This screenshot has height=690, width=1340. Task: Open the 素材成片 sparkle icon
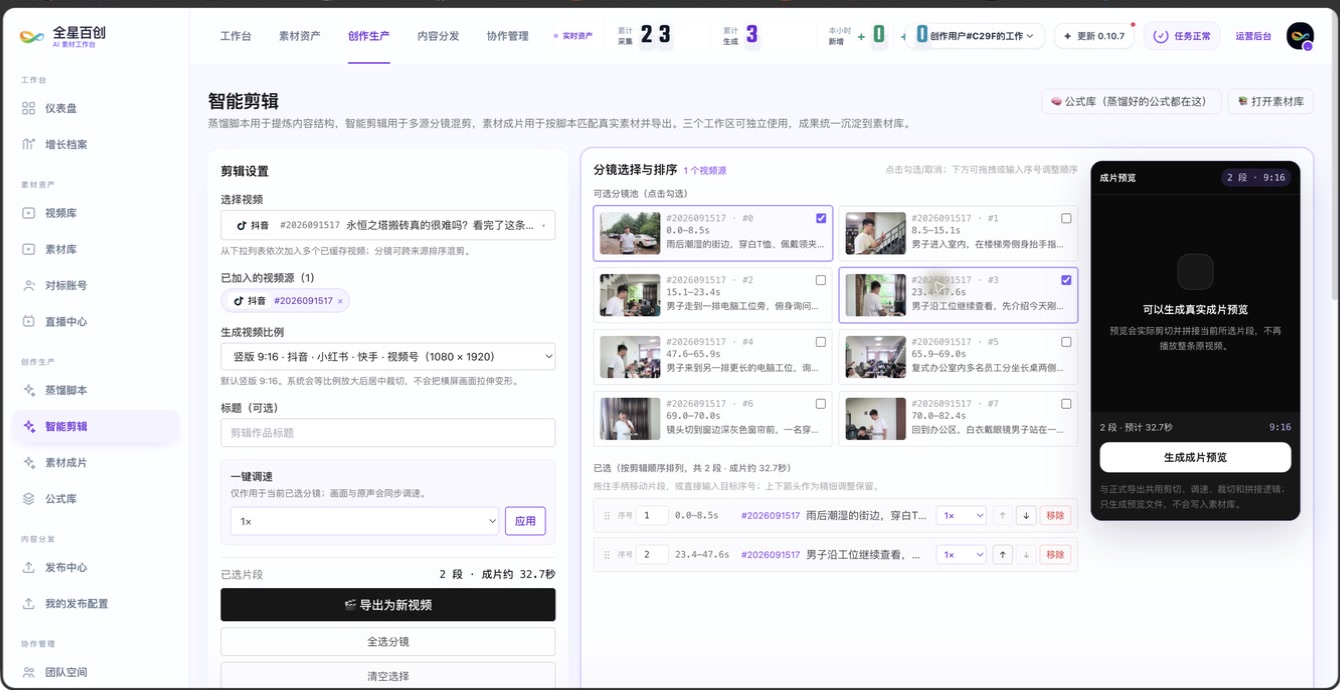28,463
